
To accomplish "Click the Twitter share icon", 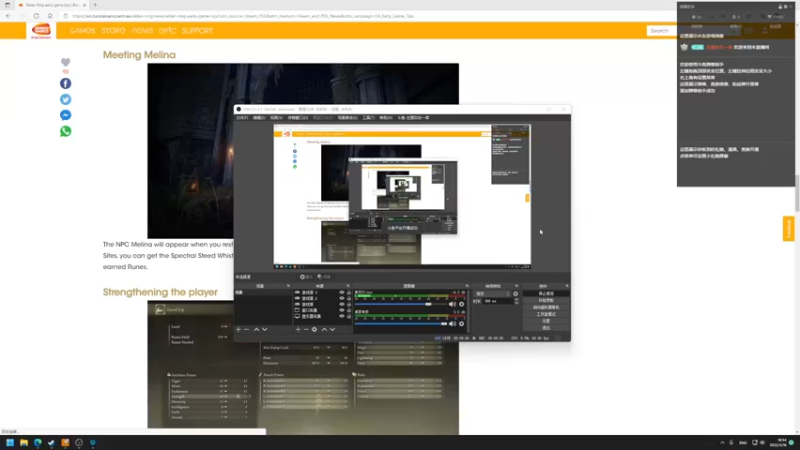I will (x=65, y=99).
